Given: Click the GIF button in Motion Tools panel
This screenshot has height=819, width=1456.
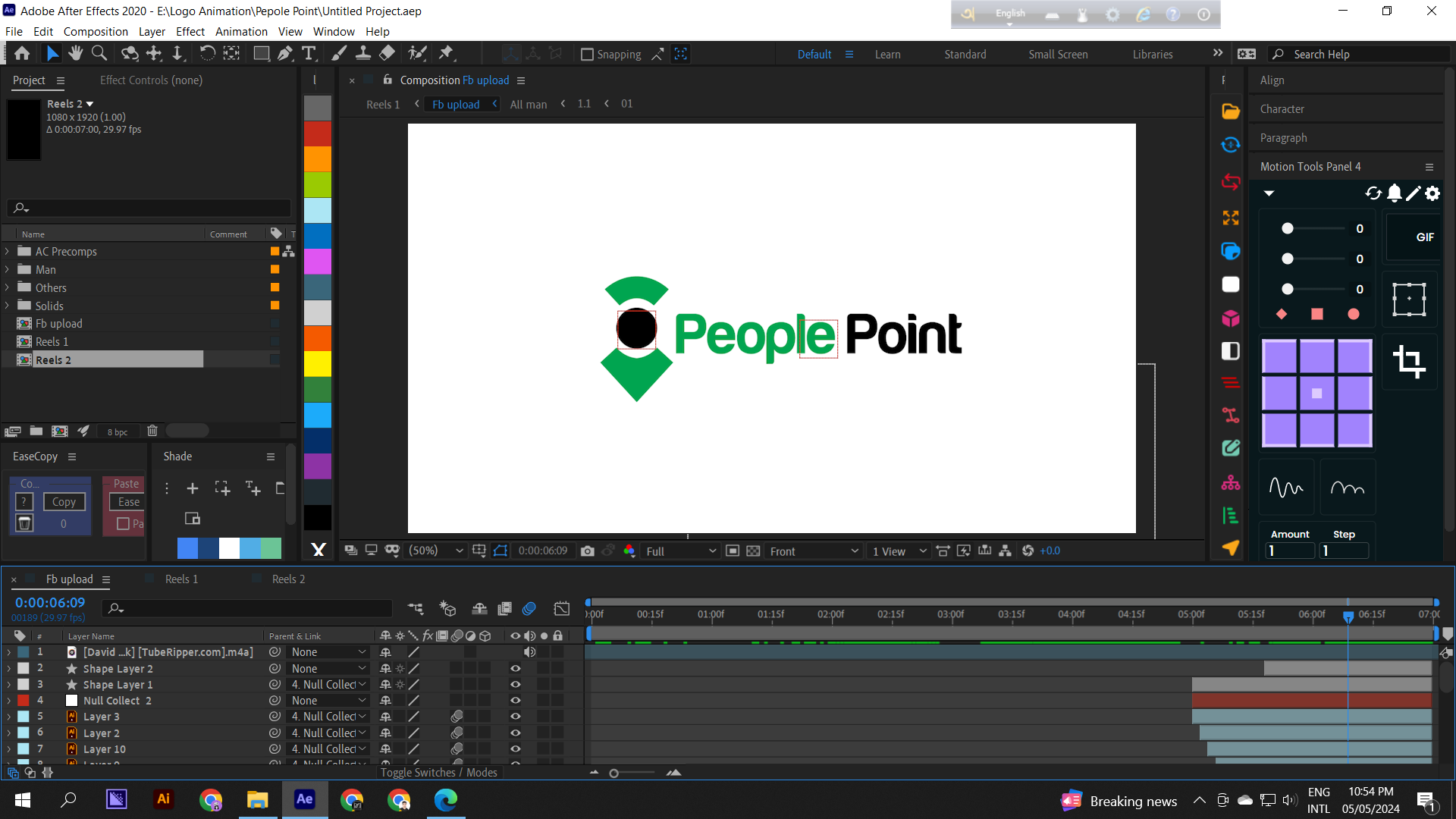Looking at the screenshot, I should (x=1424, y=237).
